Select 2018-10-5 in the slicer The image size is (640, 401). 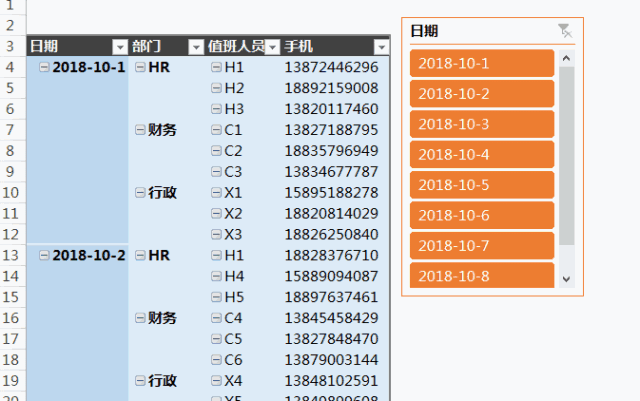pos(482,185)
